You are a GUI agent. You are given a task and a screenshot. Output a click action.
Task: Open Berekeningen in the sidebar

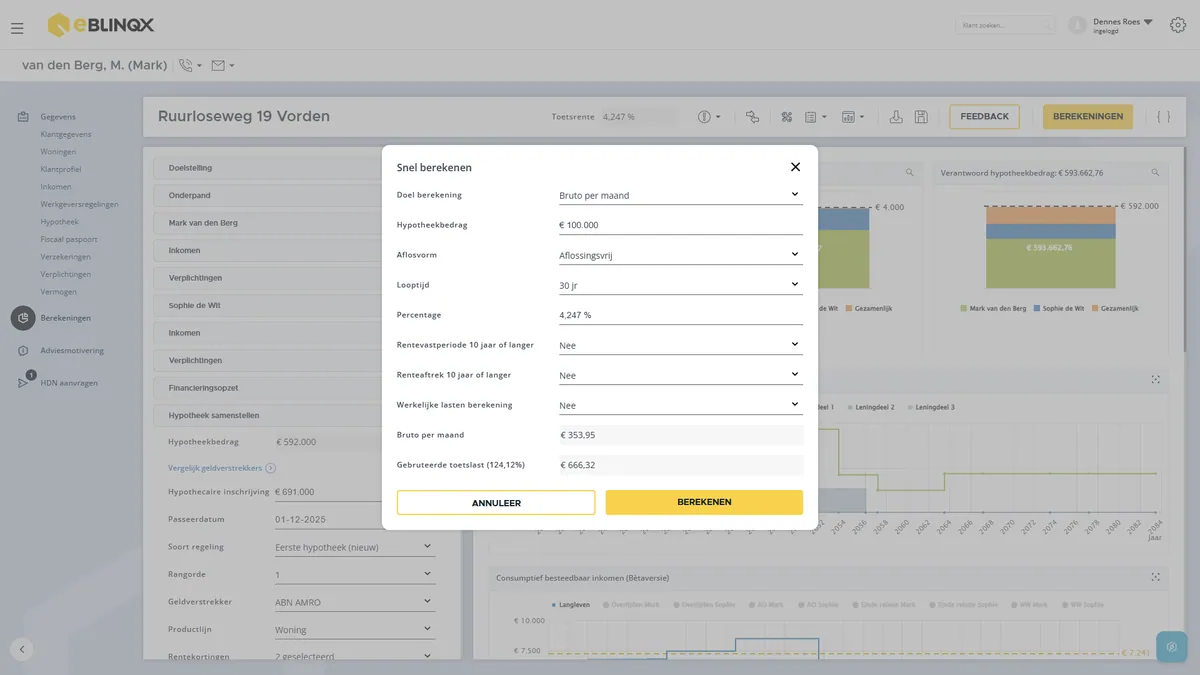tap(65, 318)
